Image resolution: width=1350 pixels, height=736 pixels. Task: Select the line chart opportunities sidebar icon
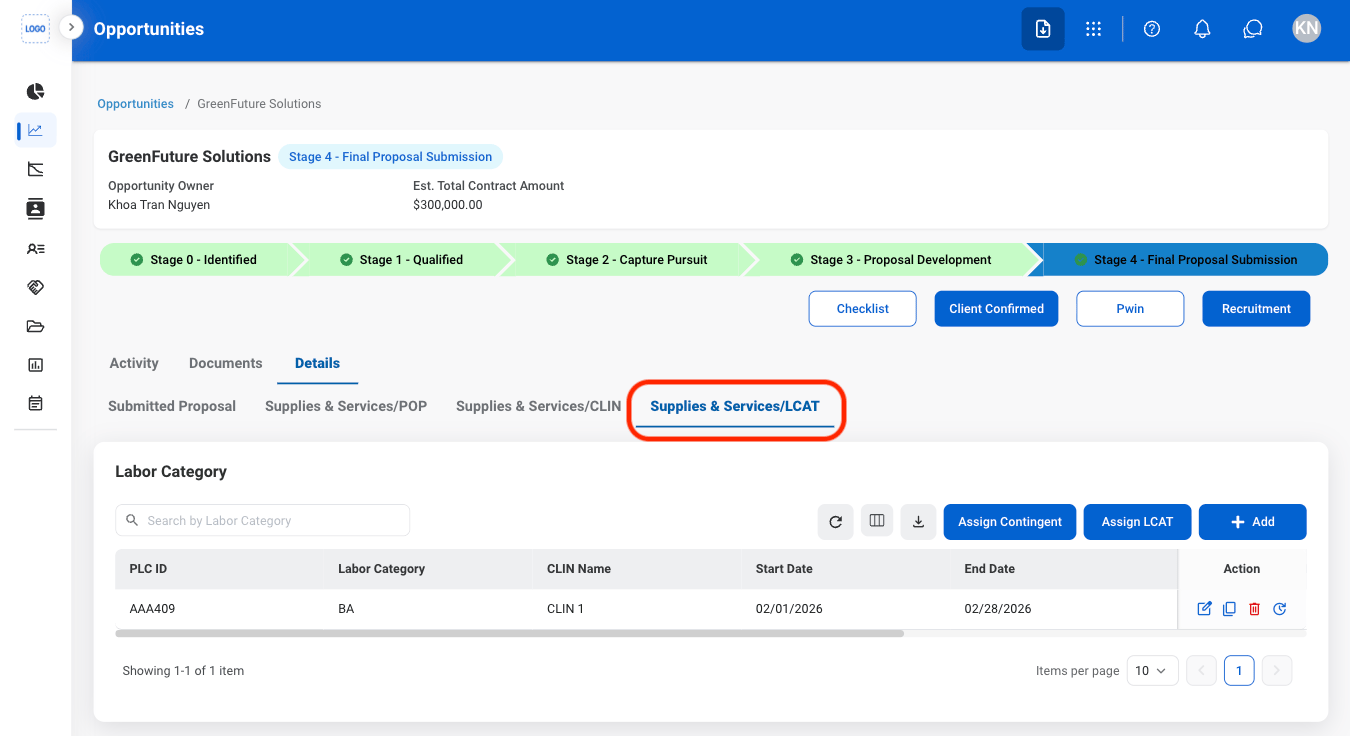click(x=36, y=130)
